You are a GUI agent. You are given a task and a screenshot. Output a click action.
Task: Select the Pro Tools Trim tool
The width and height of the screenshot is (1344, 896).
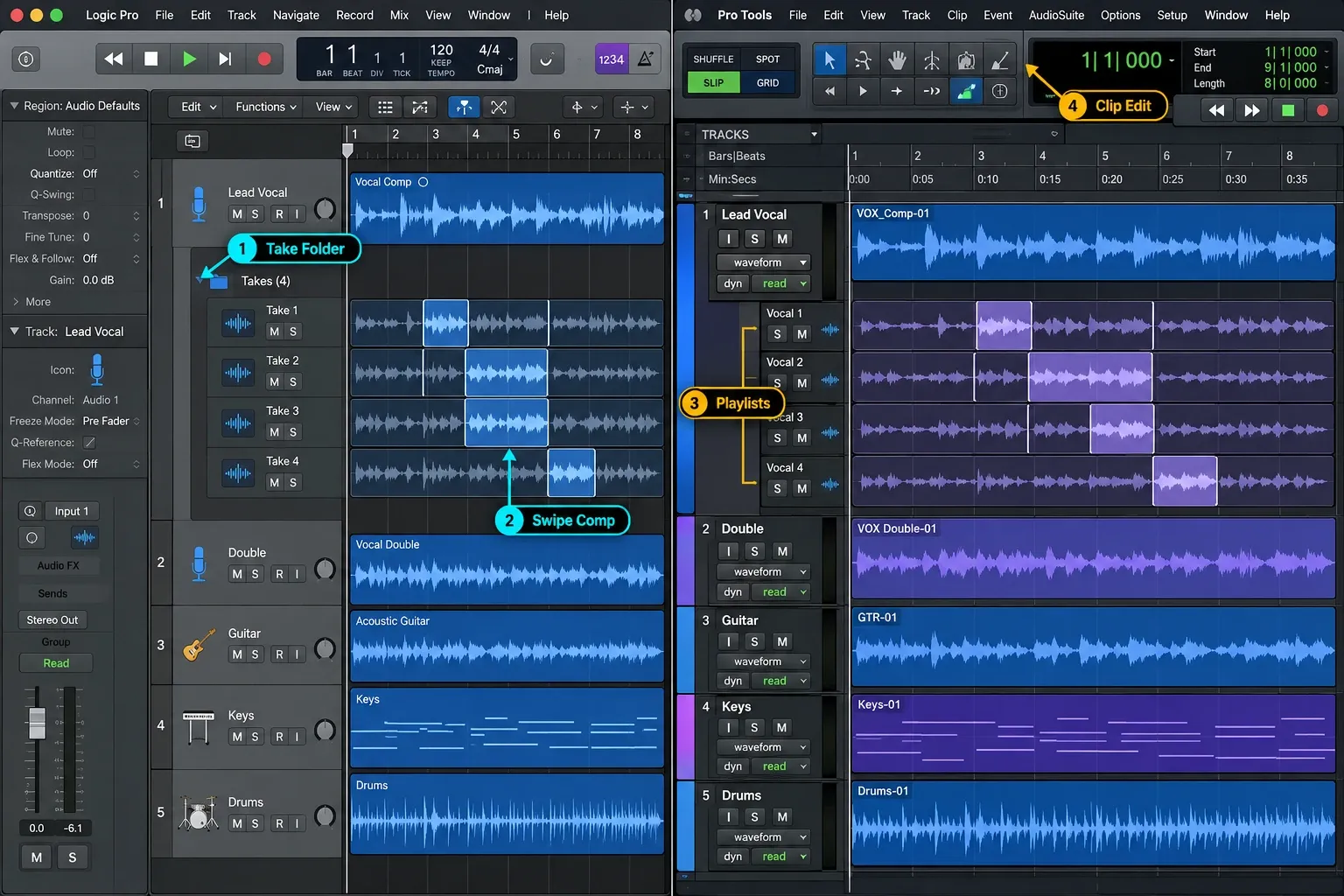click(x=863, y=59)
